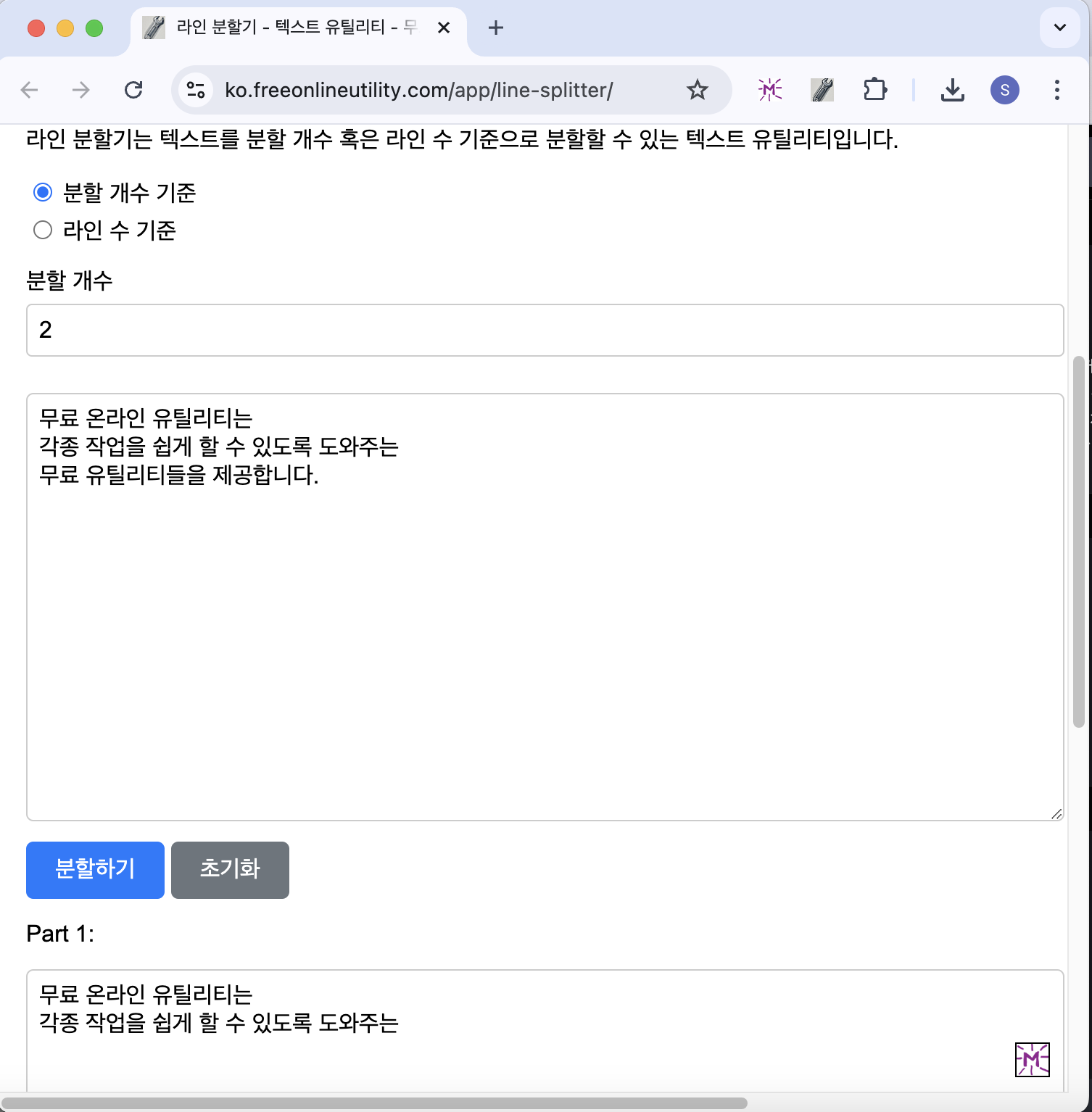Open the profile avatar S

pyautogui.click(x=1005, y=90)
